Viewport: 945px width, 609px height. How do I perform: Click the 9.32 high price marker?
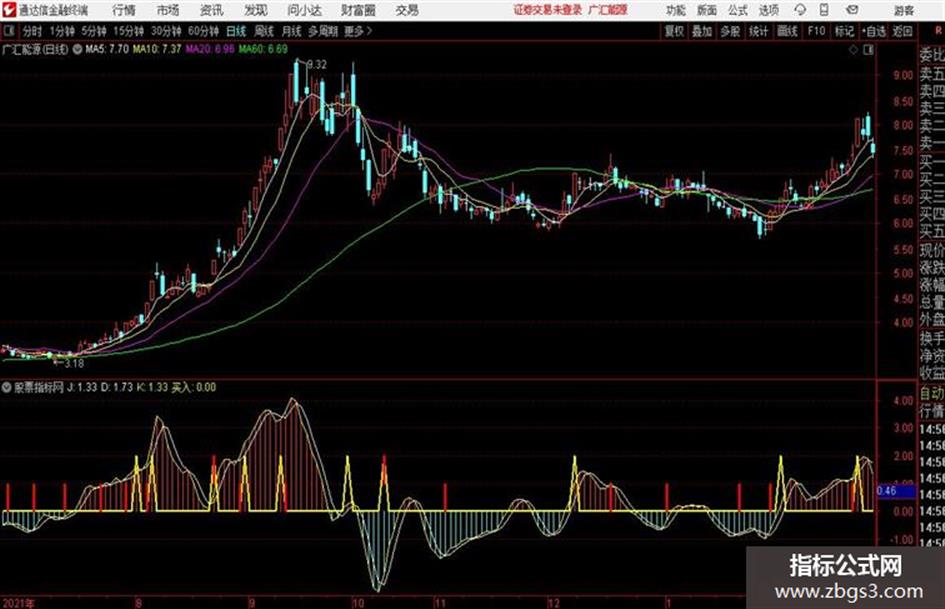tap(317, 65)
